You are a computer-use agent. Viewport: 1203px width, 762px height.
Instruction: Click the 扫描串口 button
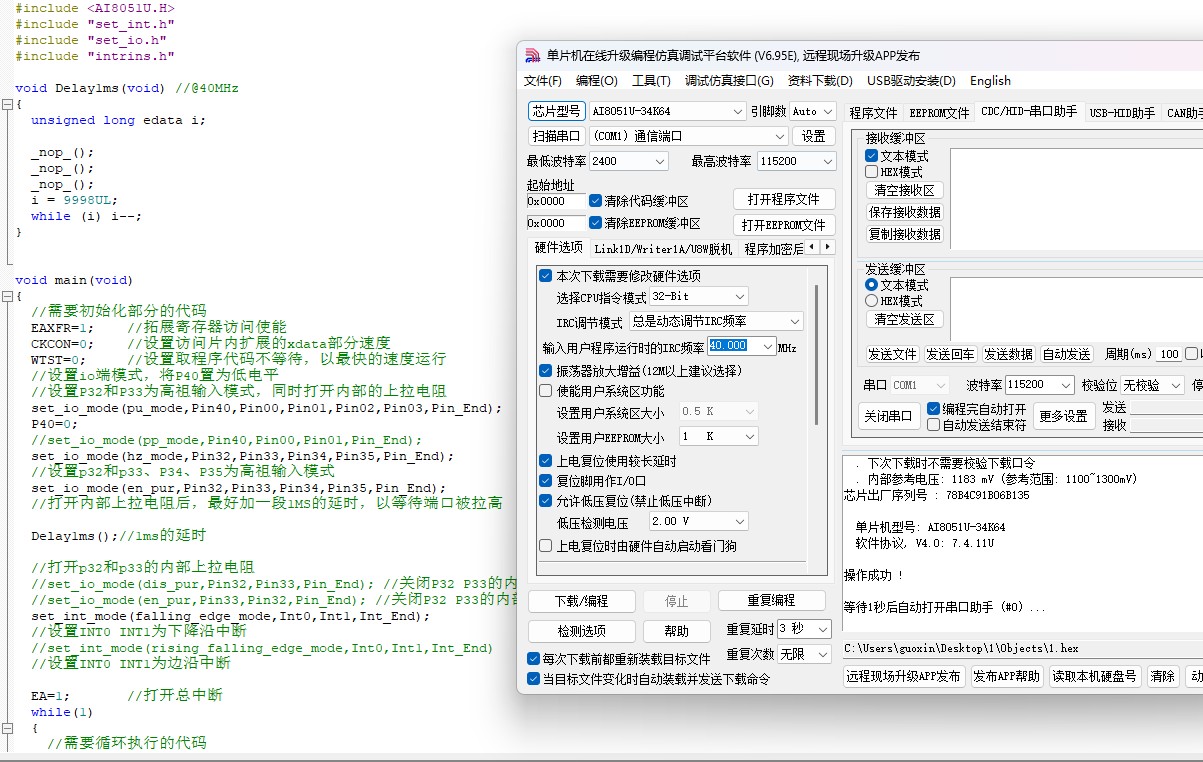tap(555, 136)
